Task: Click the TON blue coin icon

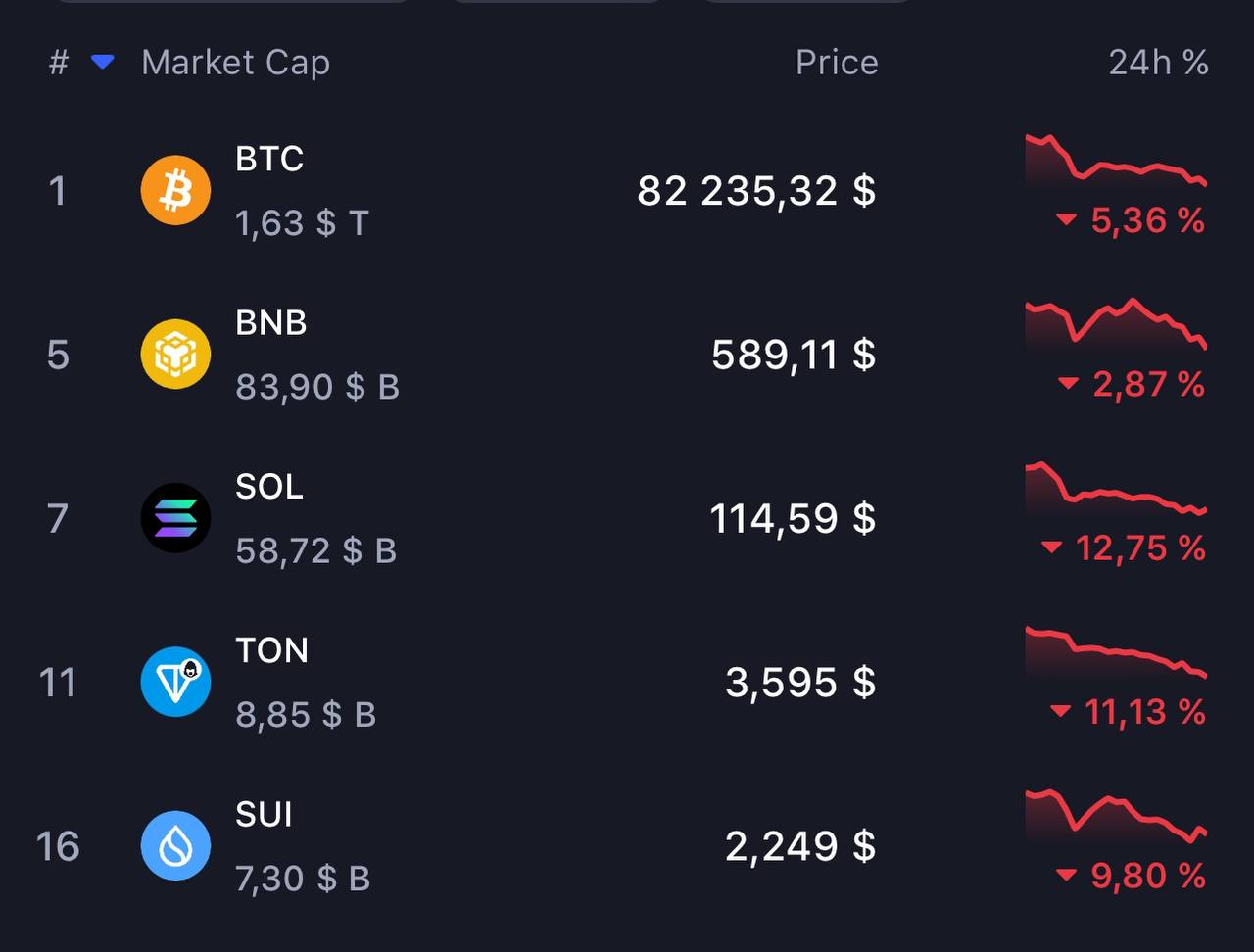Action: point(175,682)
